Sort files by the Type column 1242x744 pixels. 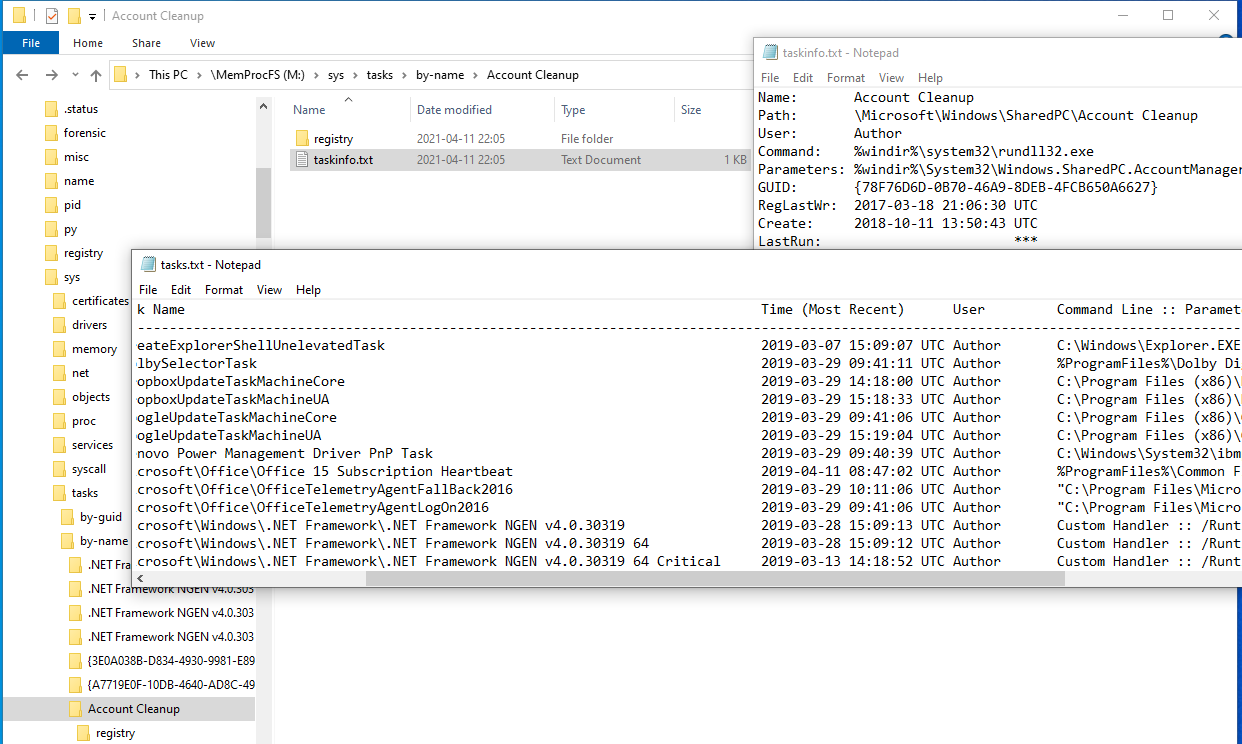click(573, 110)
